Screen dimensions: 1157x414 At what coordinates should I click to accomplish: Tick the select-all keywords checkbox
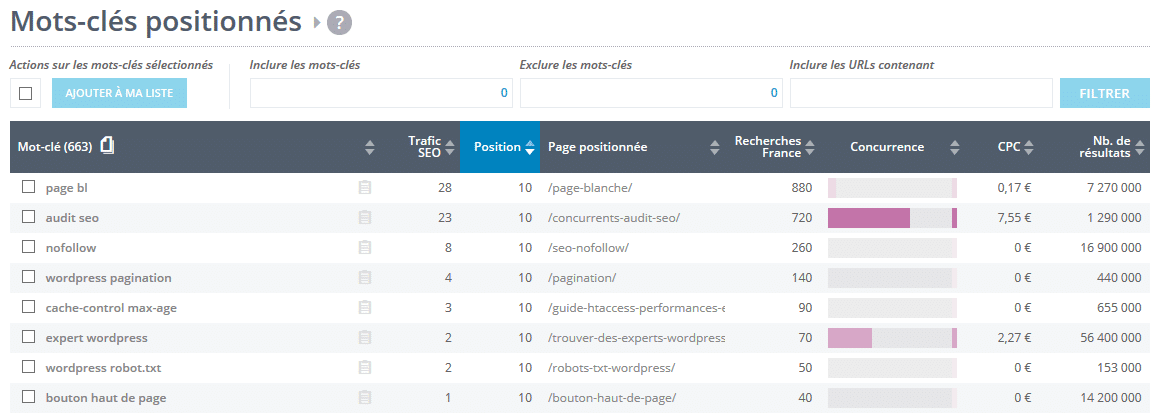[26, 94]
